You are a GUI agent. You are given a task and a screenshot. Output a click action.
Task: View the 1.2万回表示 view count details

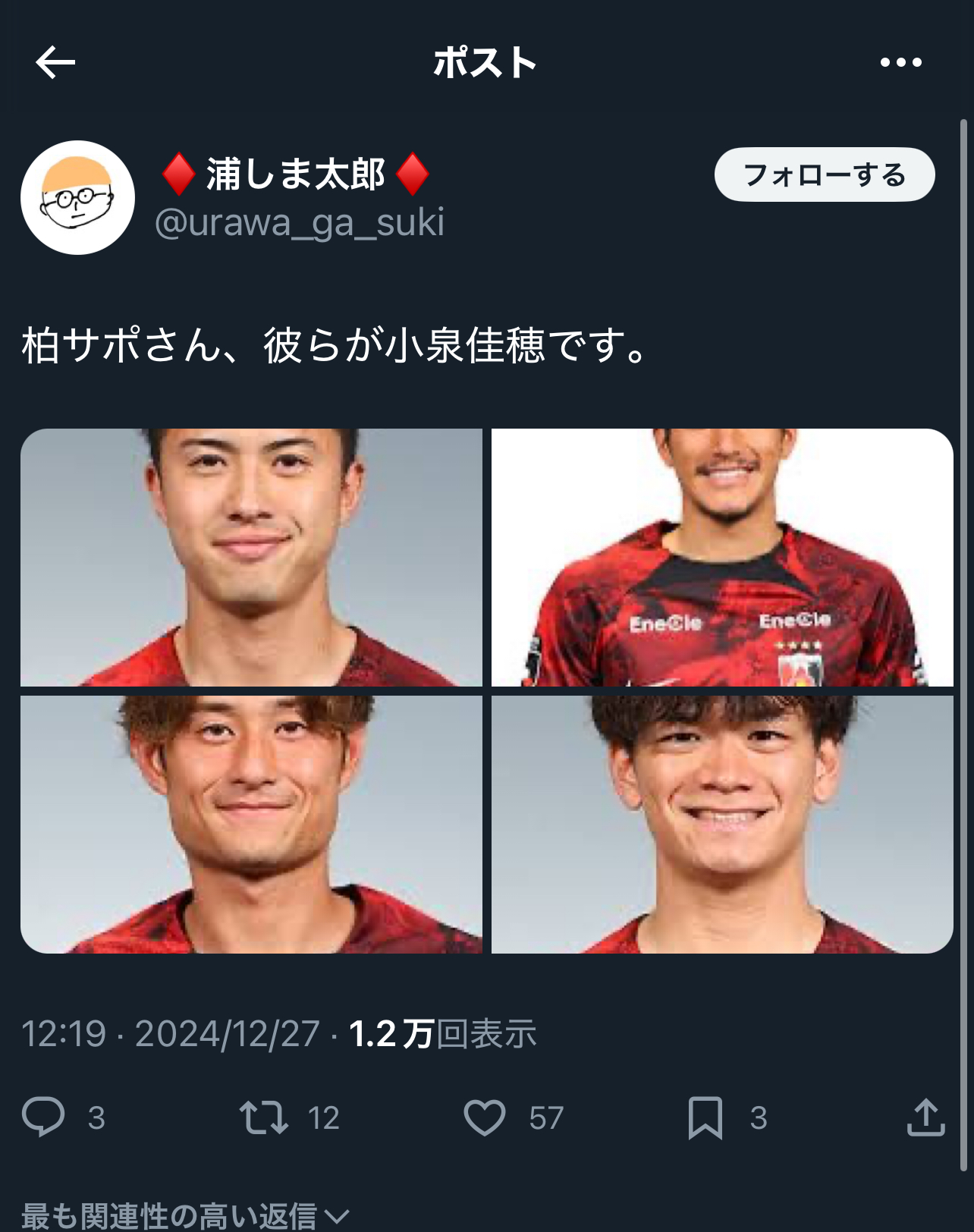442,1034
